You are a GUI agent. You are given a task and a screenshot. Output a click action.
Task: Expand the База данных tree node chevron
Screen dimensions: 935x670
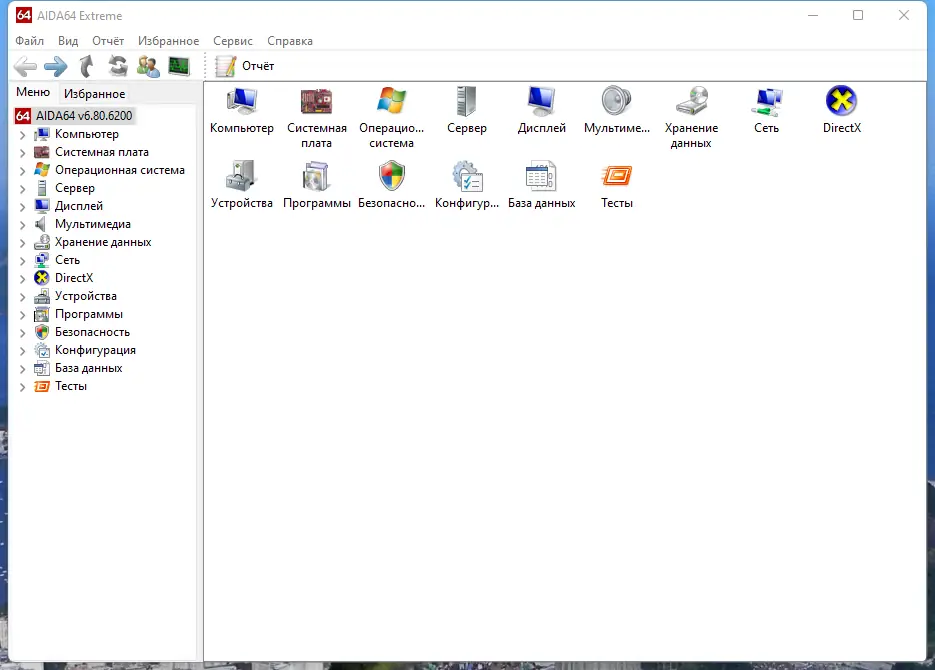23,368
